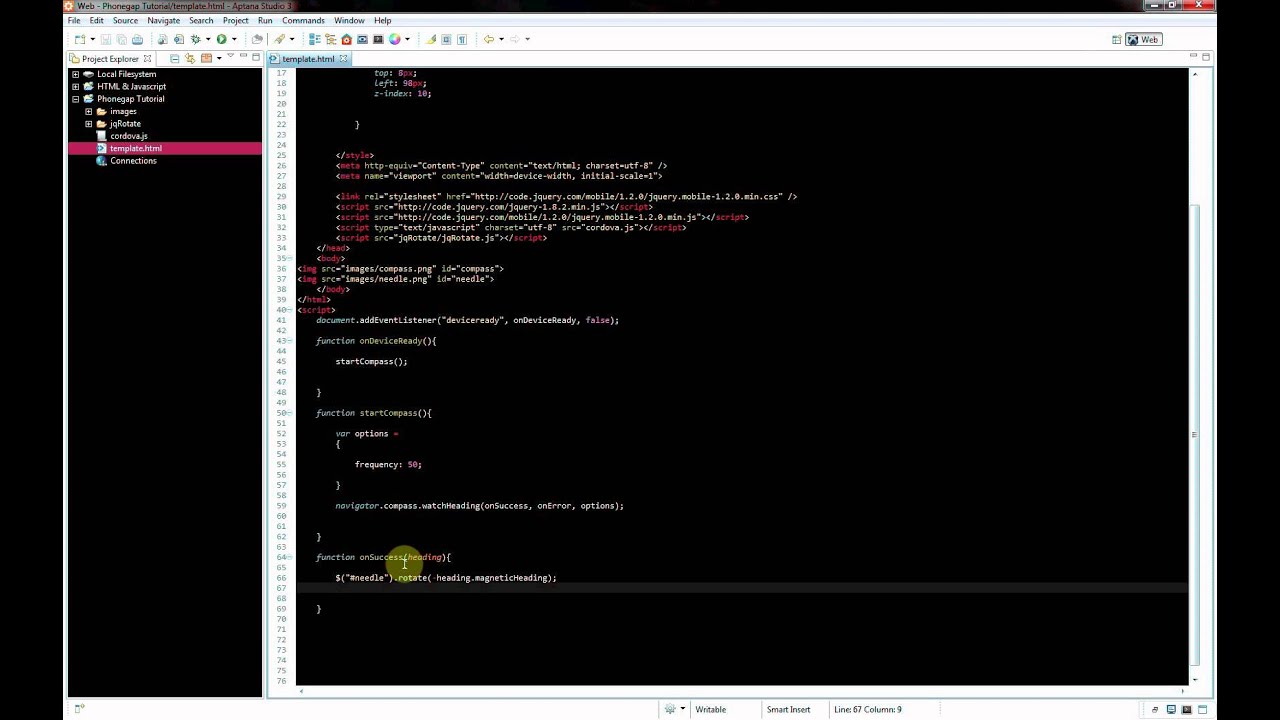
Task: Click the Outline list icon in the toolbar
Action: (x=314, y=39)
